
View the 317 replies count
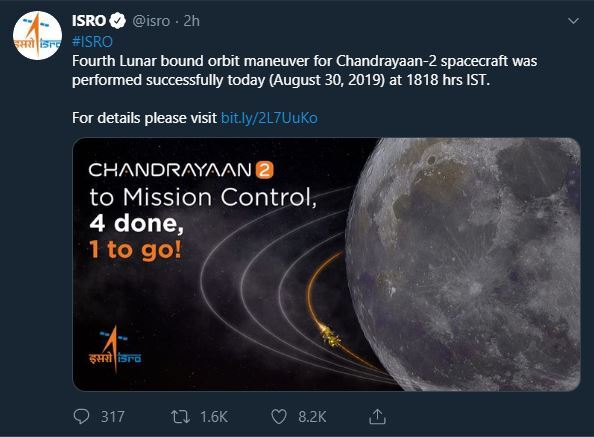tap(113, 417)
